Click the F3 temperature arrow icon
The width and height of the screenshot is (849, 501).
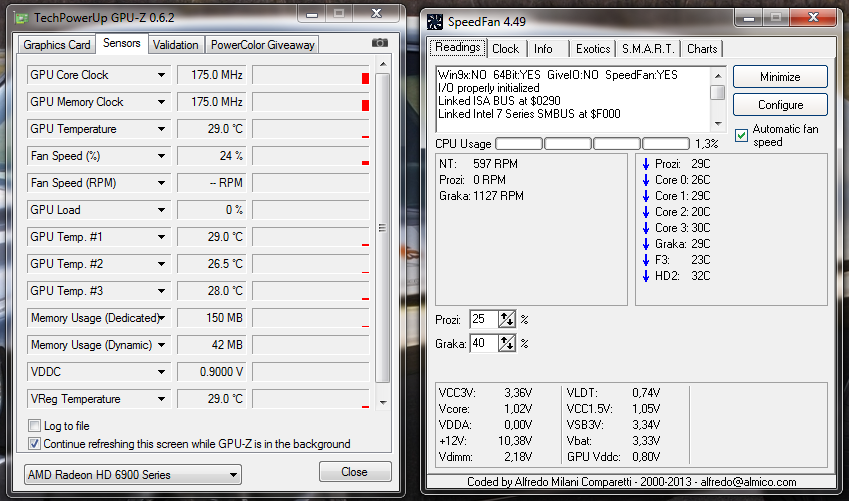(x=645, y=260)
